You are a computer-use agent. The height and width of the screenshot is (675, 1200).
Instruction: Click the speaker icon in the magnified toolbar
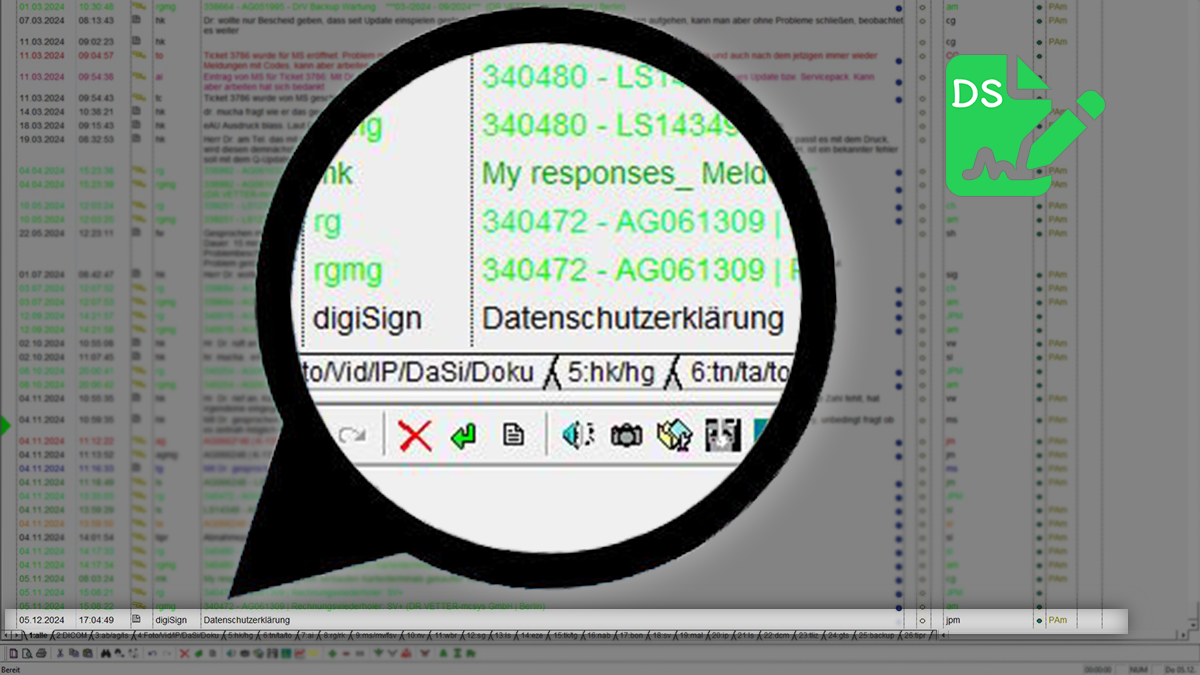(x=577, y=435)
